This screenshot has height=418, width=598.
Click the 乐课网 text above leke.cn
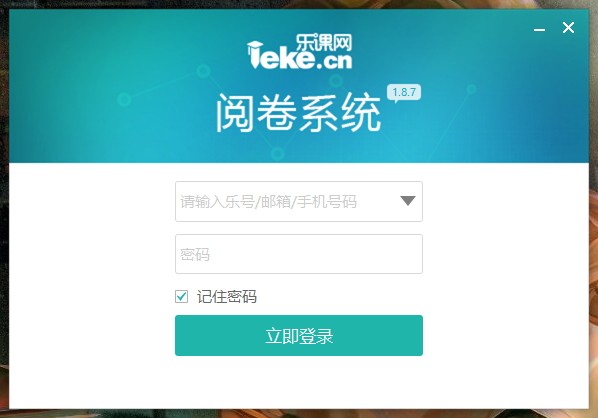point(324,43)
